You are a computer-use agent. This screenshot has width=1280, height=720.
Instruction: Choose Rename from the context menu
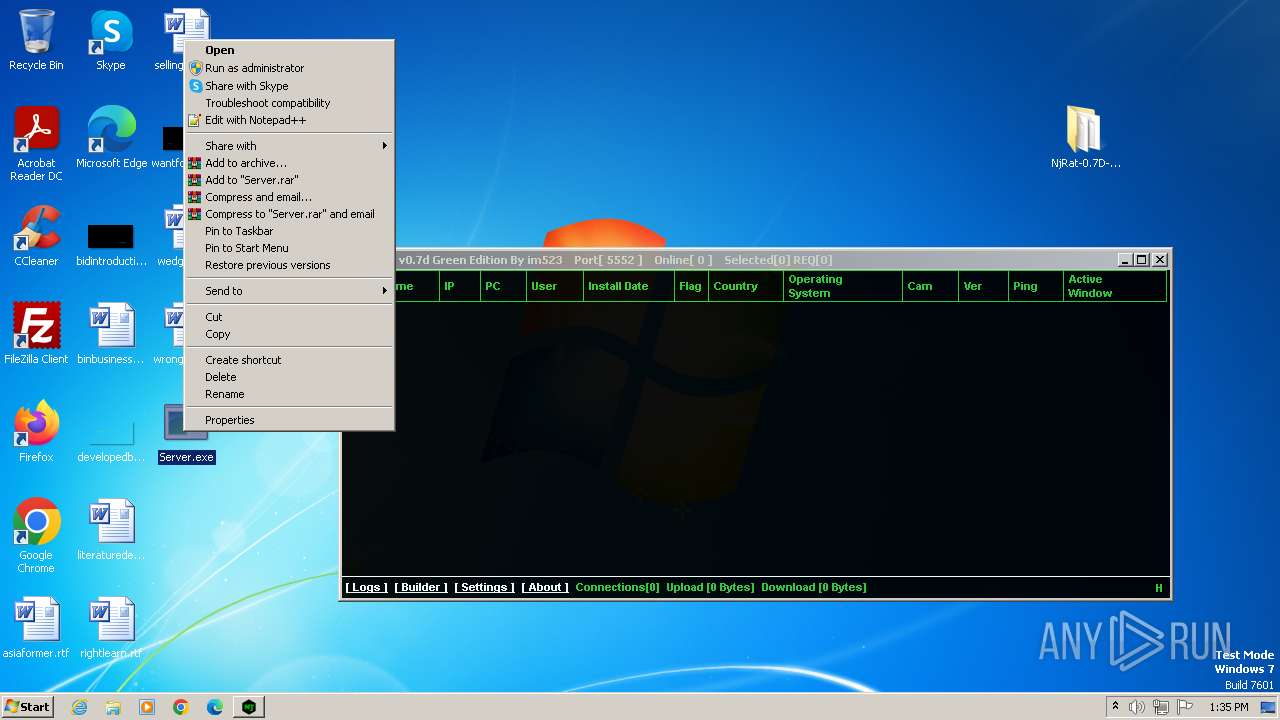click(290, 394)
